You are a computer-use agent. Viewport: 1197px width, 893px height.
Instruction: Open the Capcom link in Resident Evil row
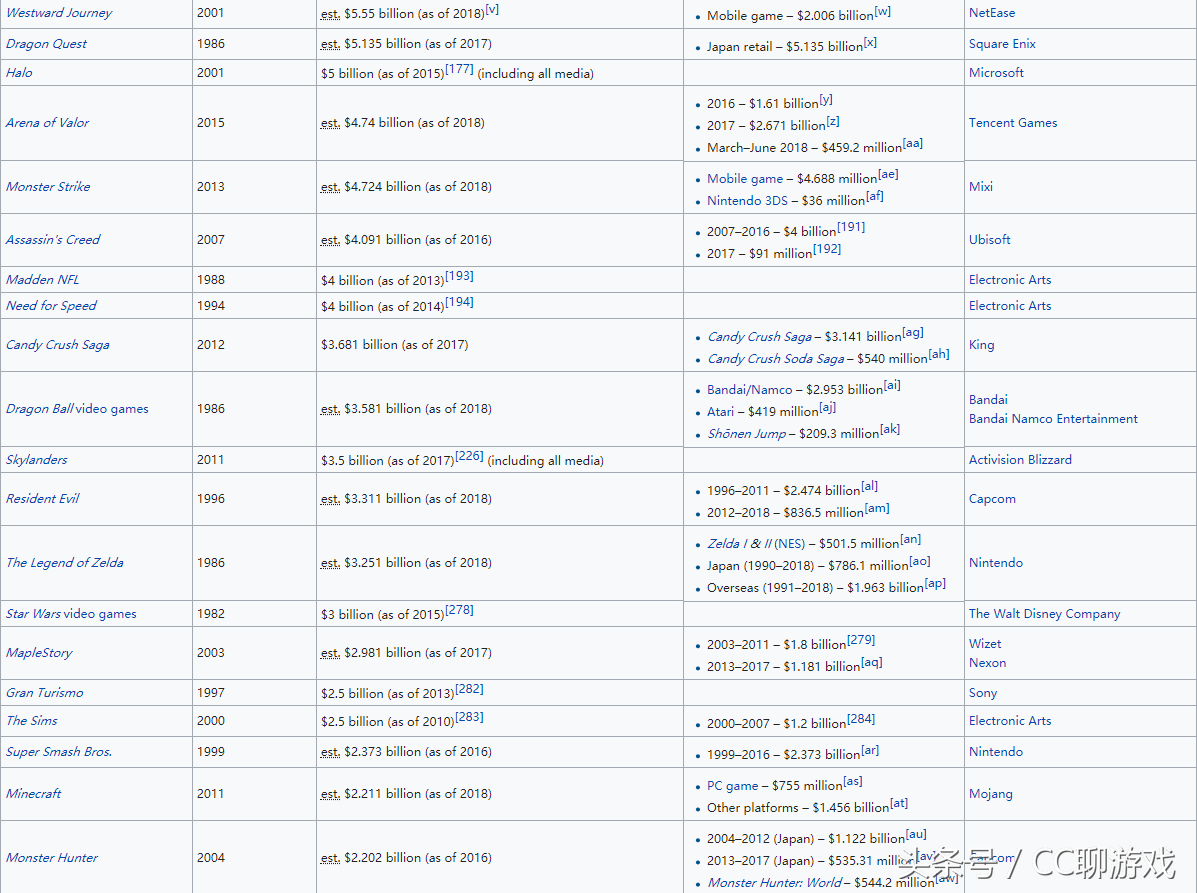[x=992, y=499]
